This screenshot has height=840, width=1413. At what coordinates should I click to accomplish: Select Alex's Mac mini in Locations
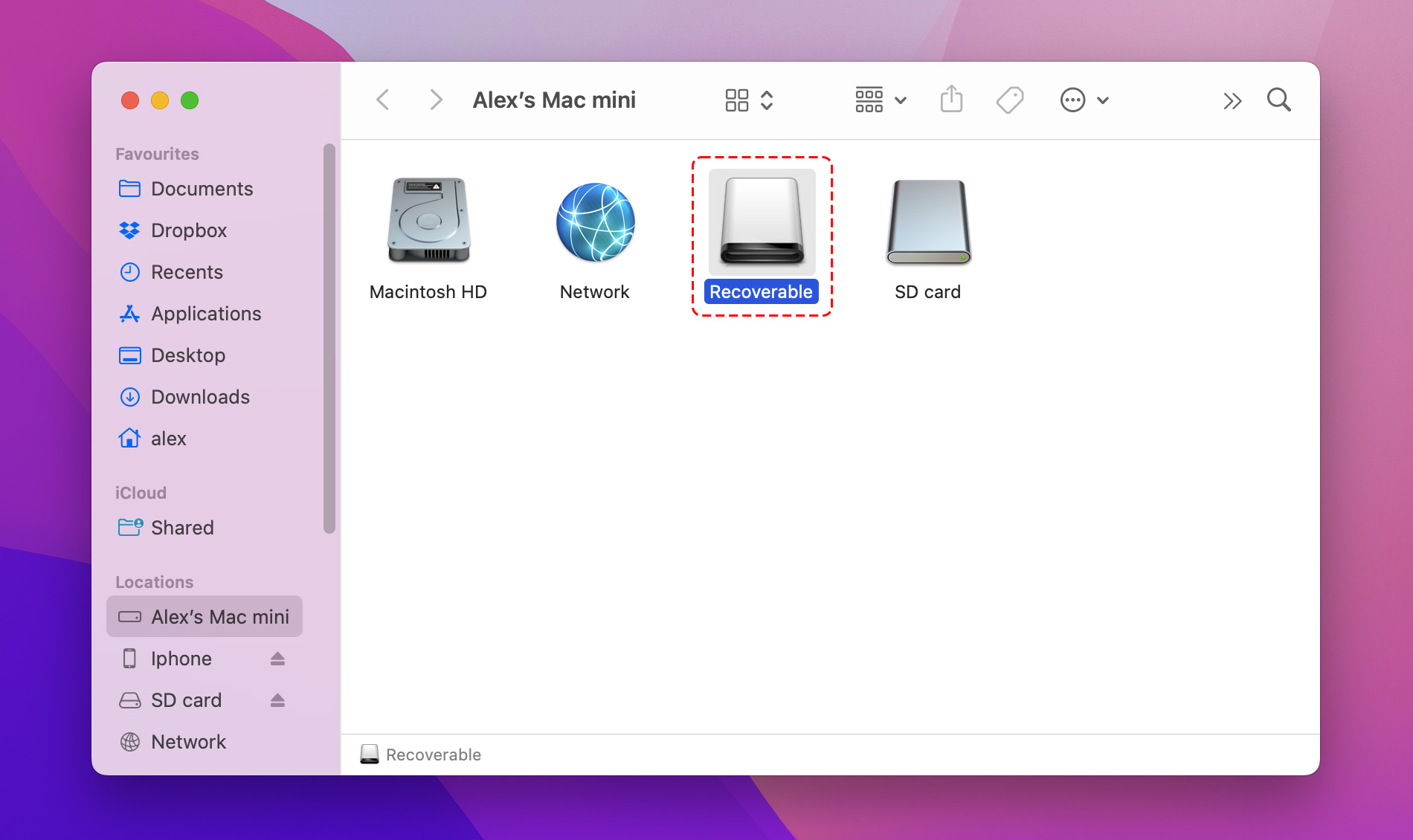[x=205, y=616]
